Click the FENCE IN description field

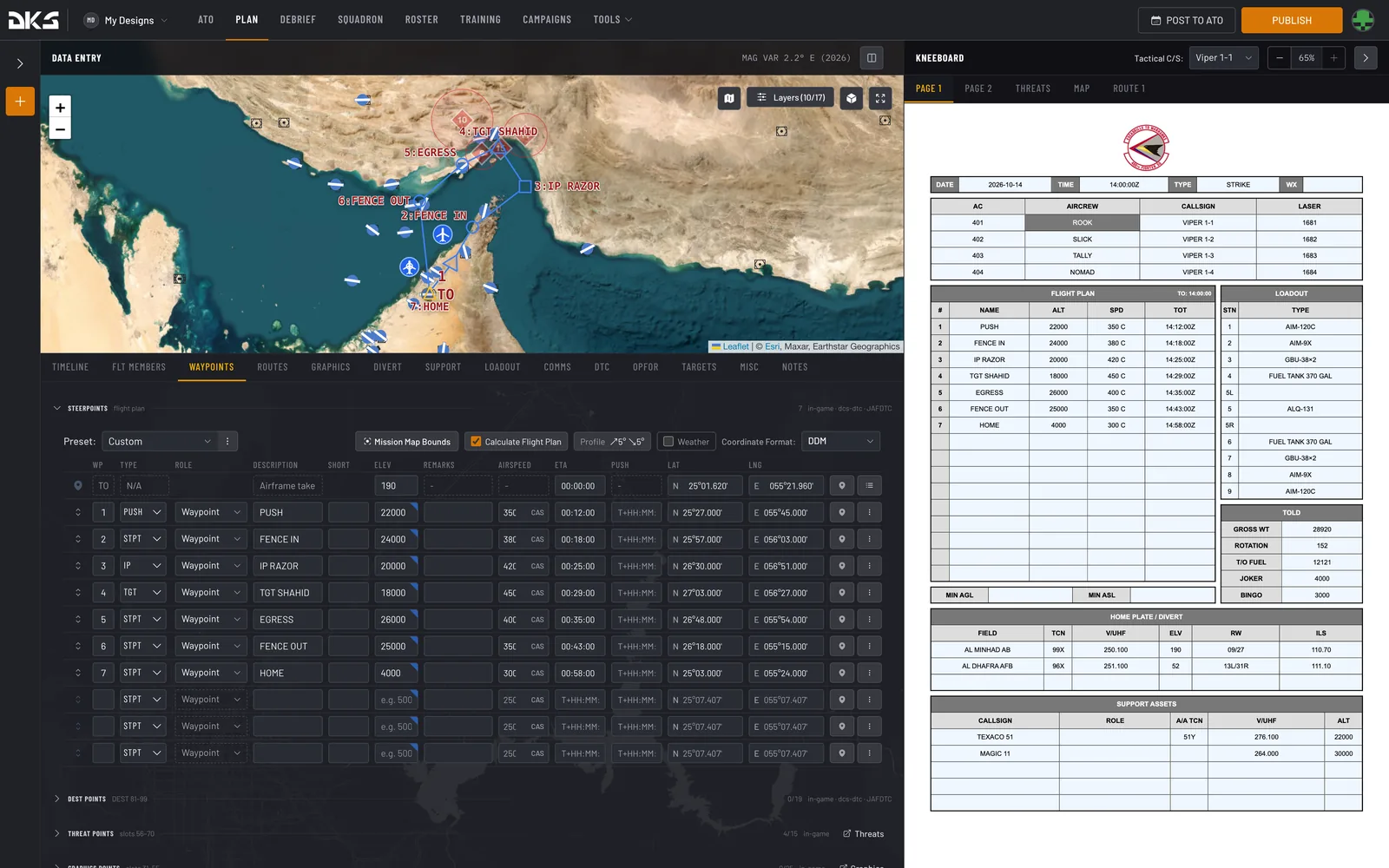click(287, 539)
